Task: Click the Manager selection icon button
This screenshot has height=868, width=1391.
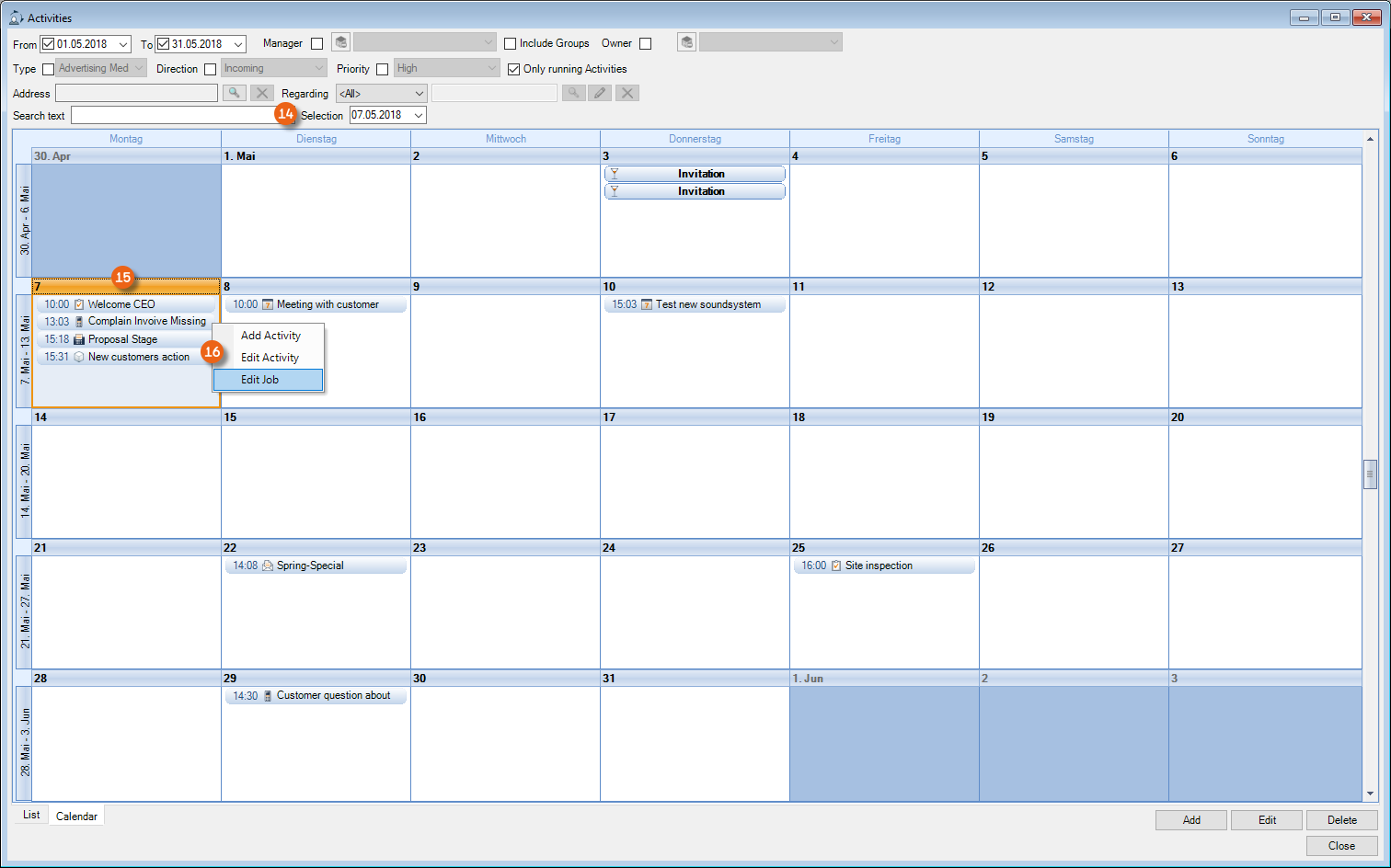Action: (341, 42)
